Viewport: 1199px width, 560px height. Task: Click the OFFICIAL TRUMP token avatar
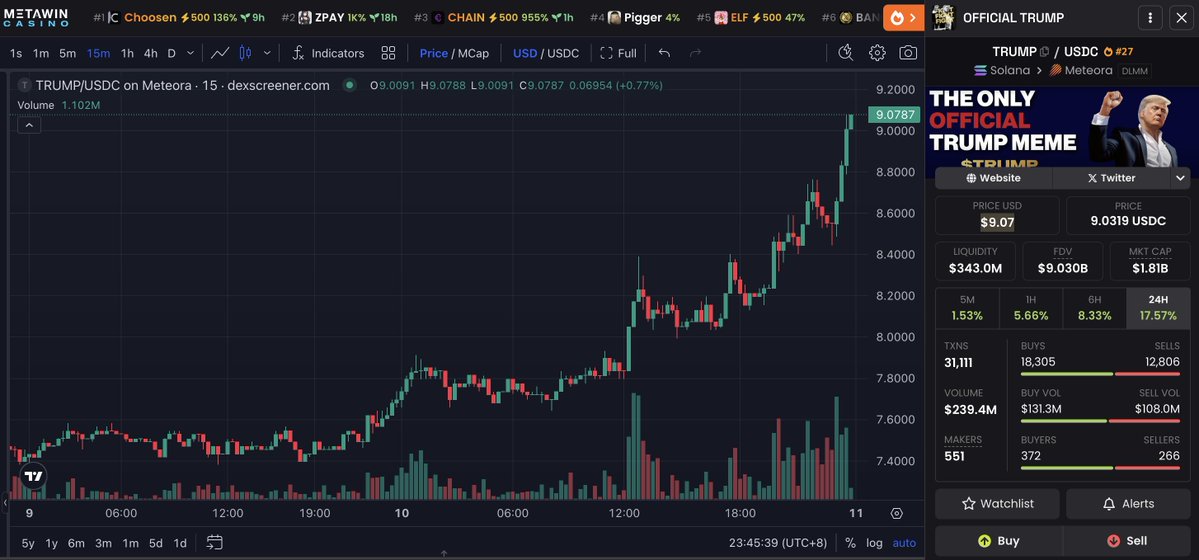click(943, 17)
